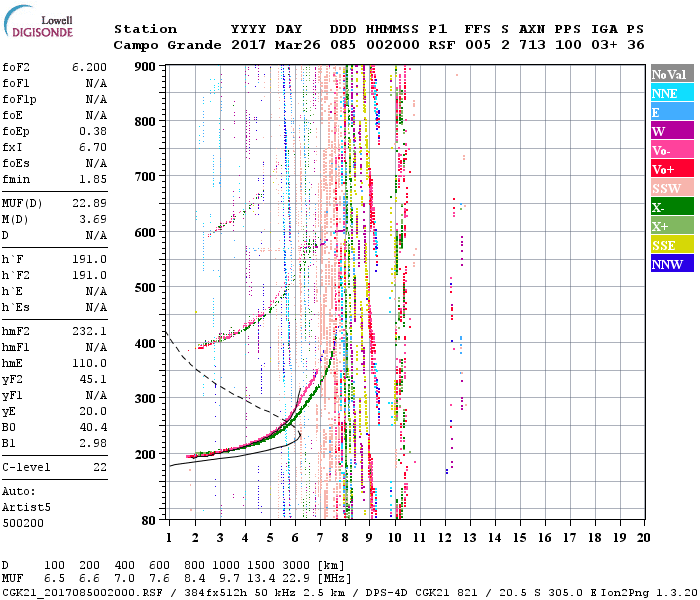Viewport: 700px width, 600px height.
Task: Click the CGK21_2017085002000.RSF file name
Action: tap(82, 593)
